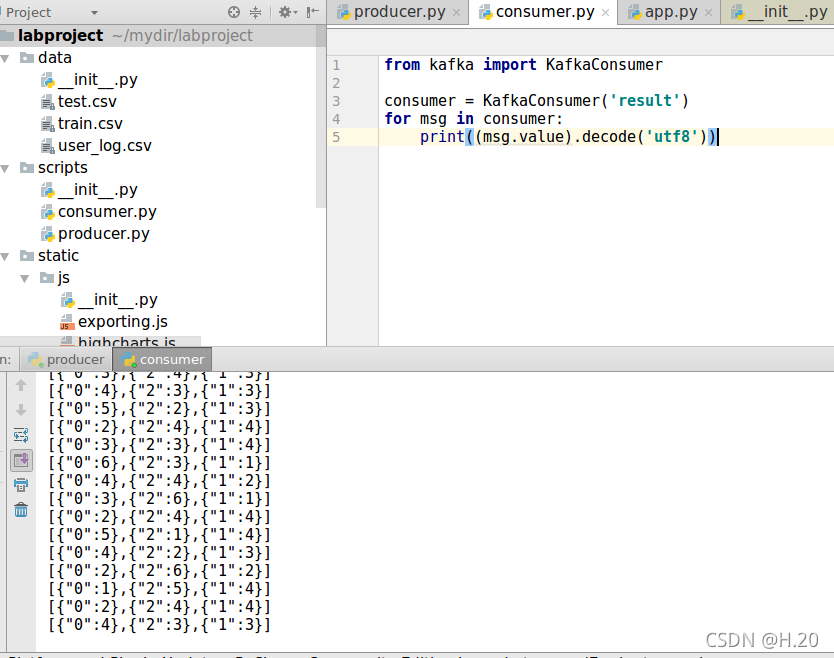Select the producer run tab
This screenshot has height=658, width=834.
click(x=66, y=360)
